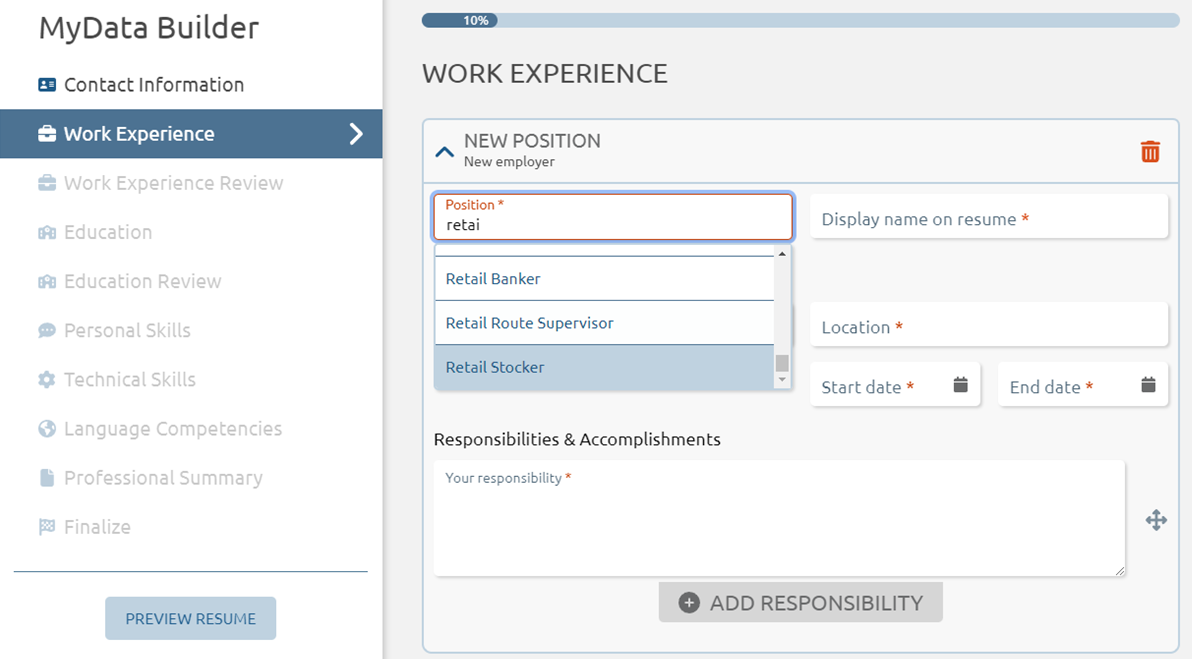Collapse the New Position panel
1192x659 pixels.
click(445, 151)
